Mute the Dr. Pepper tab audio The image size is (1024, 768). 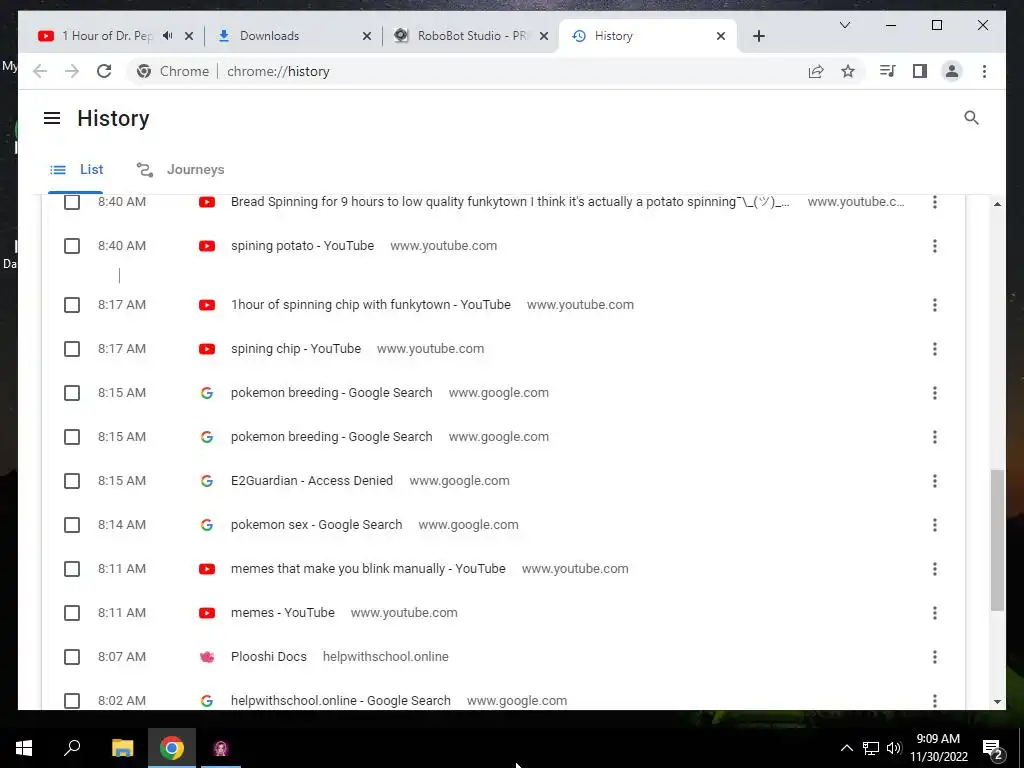[168, 36]
